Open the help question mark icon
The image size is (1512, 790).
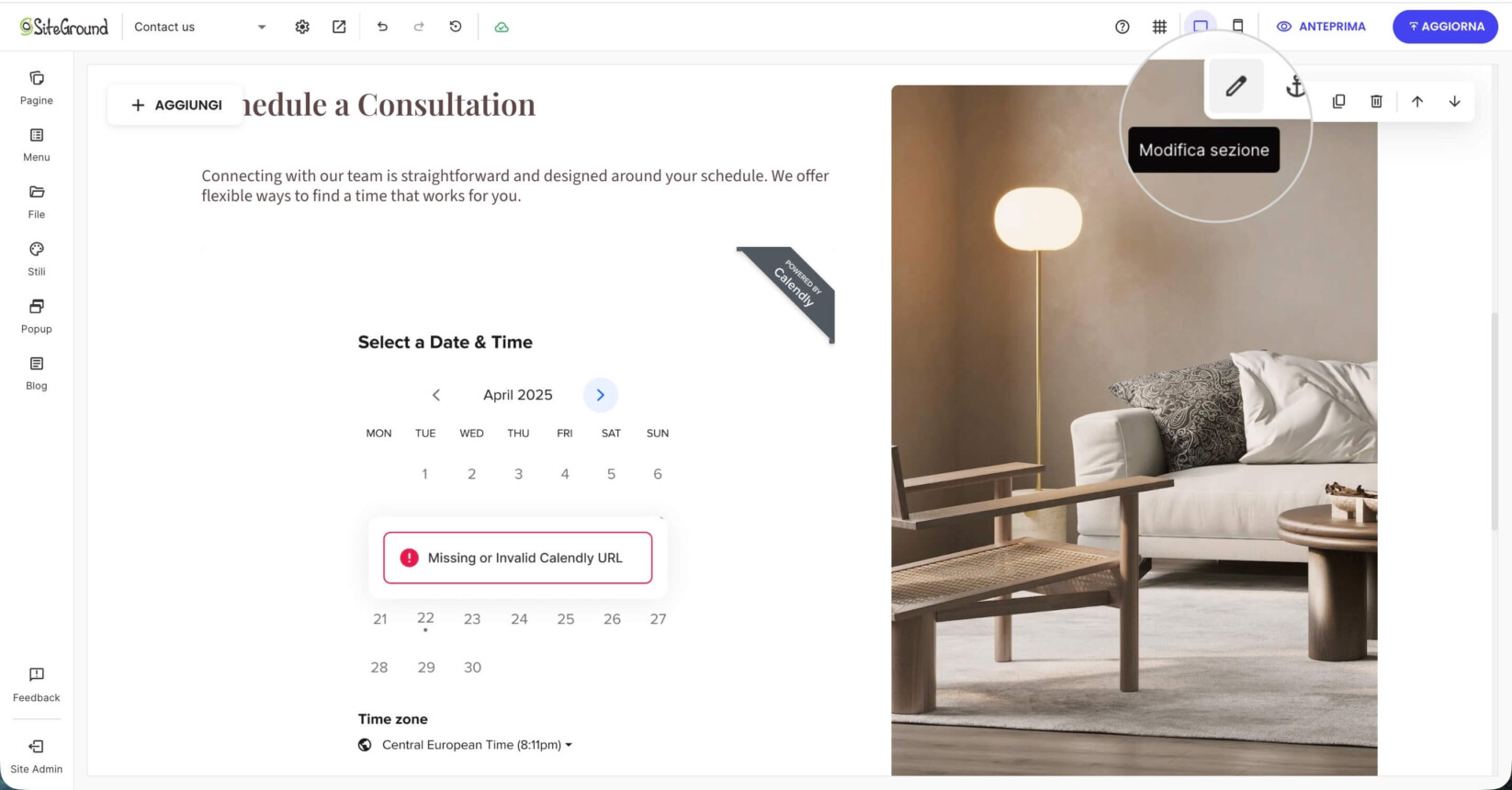pos(1123,27)
